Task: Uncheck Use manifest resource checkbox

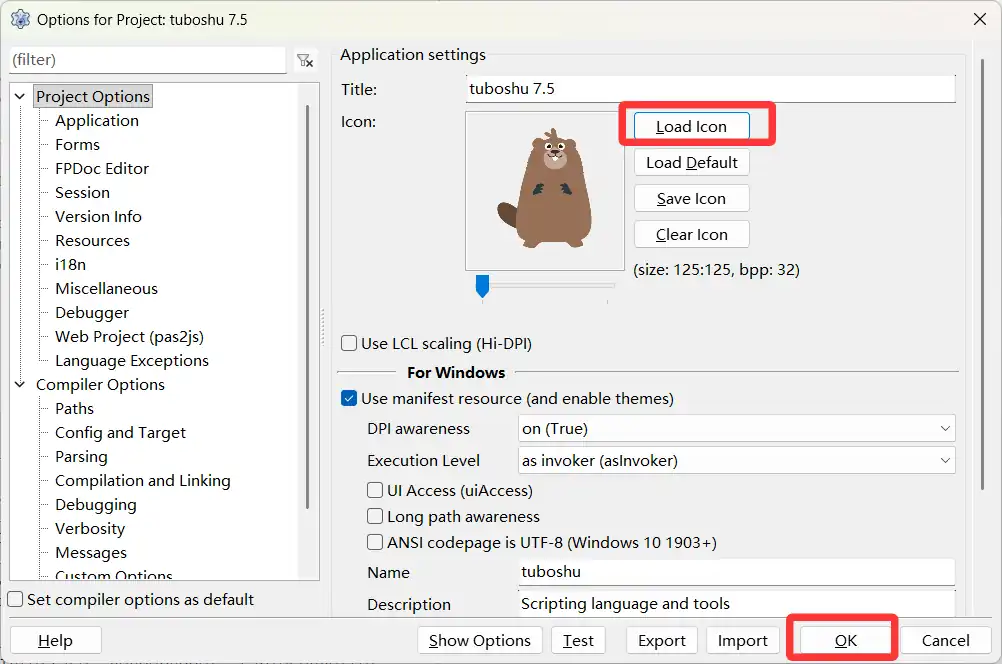Action: tap(349, 398)
